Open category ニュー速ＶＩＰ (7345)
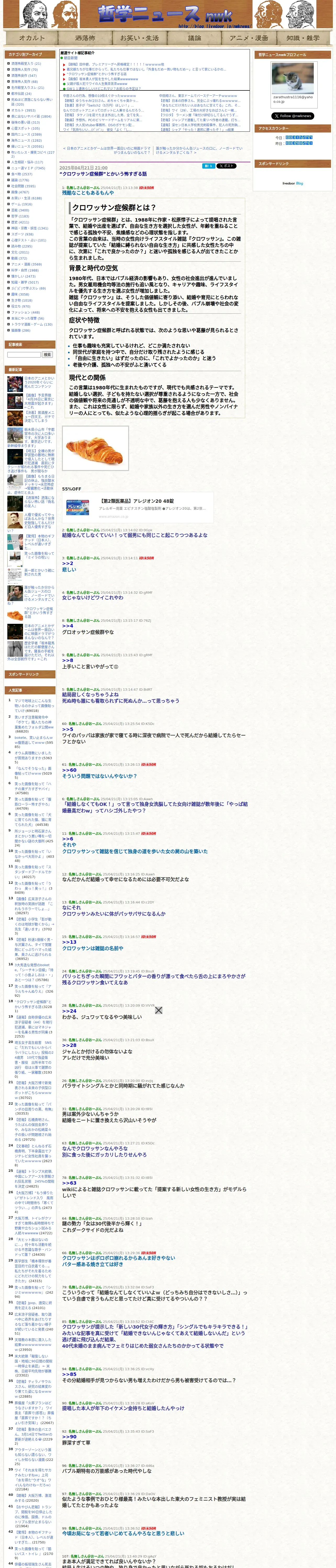 (27, 169)
